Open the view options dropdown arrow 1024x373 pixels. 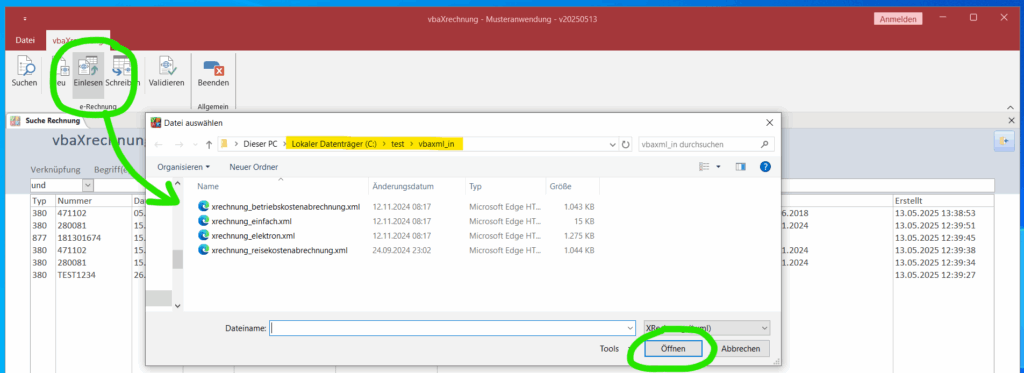718,167
